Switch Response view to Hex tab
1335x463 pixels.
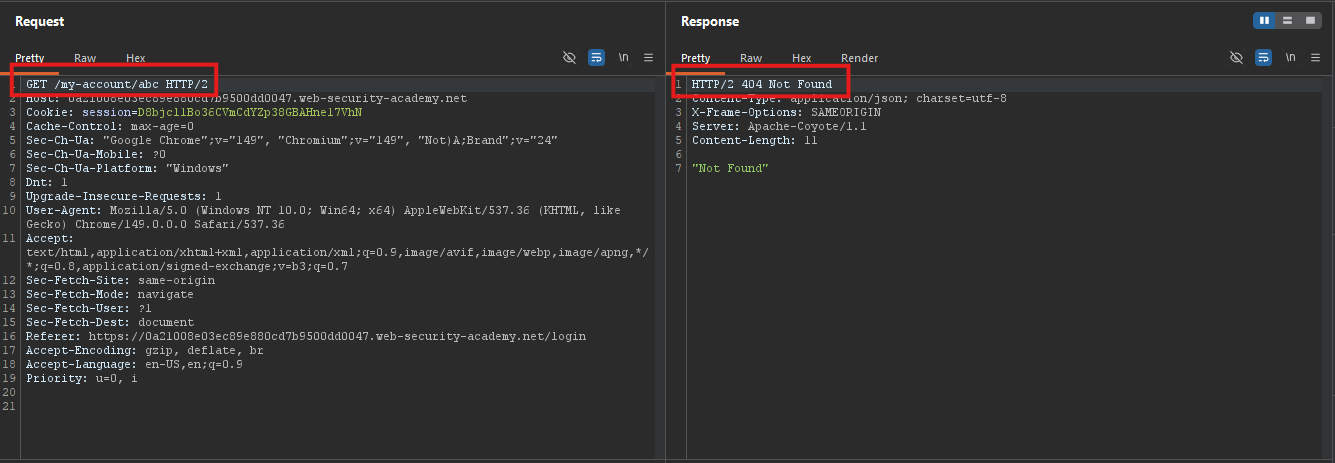click(x=801, y=58)
